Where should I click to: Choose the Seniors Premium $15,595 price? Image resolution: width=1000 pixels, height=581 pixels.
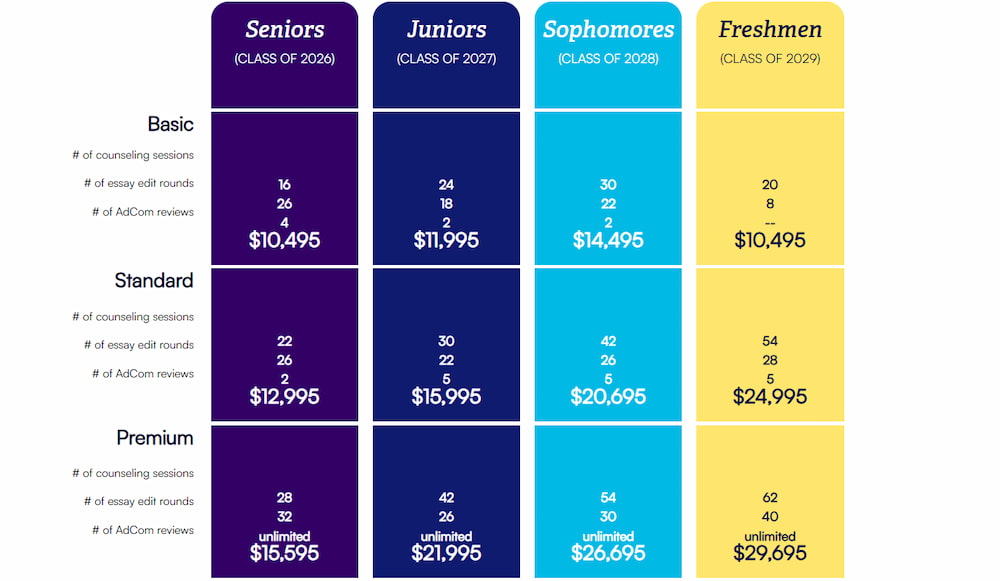[284, 553]
